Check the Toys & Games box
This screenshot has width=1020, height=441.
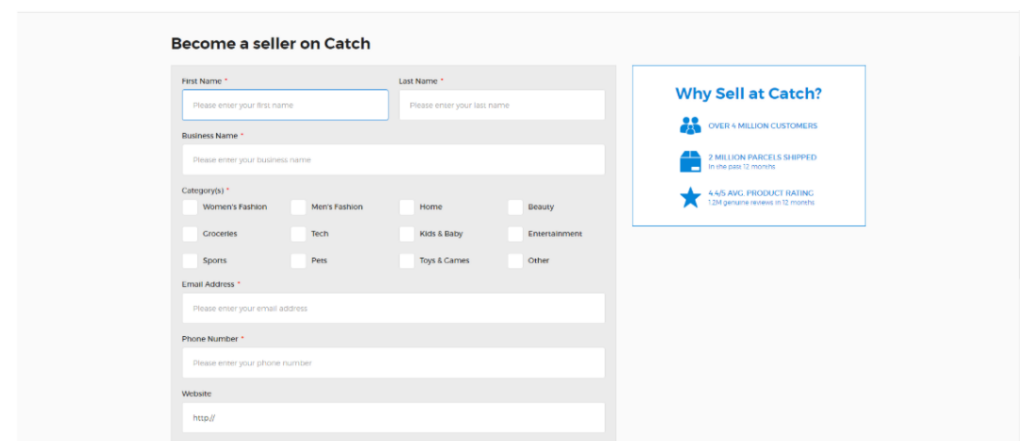pos(407,261)
